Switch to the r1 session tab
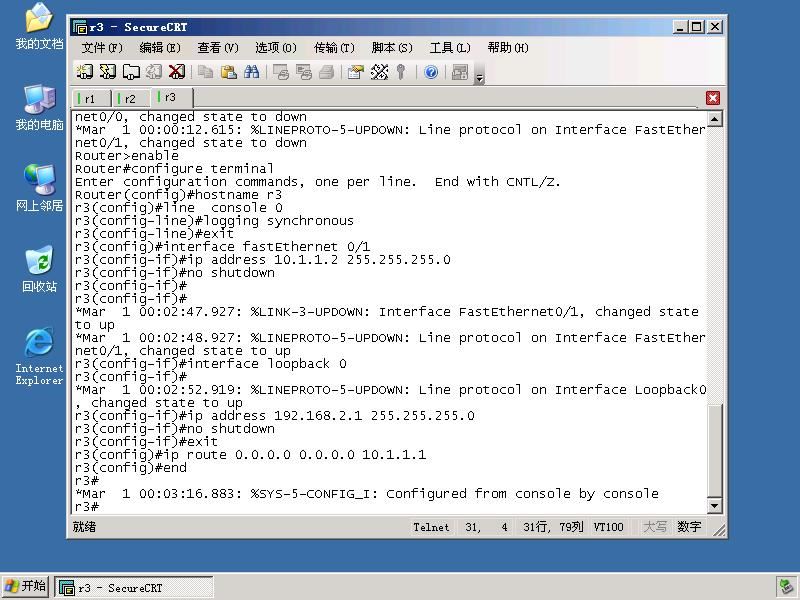800x600 pixels. pyautogui.click(x=92, y=98)
